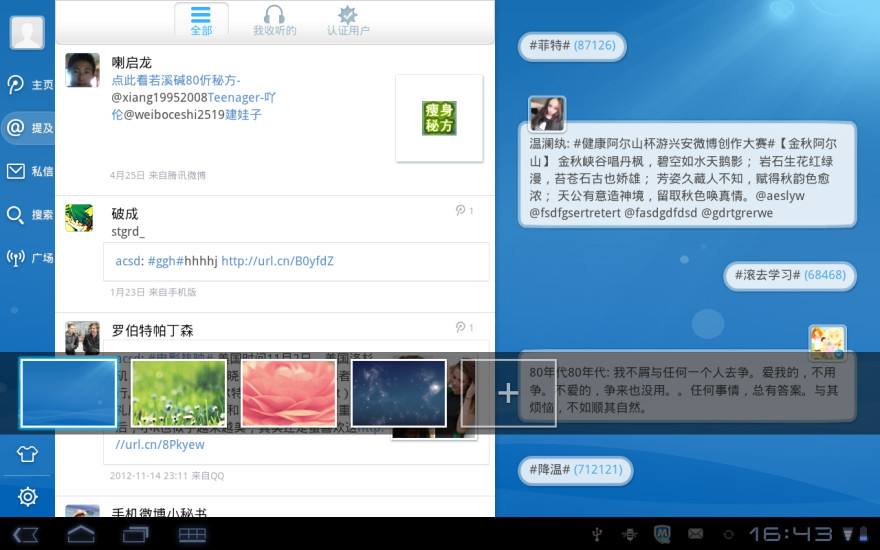The width and height of the screenshot is (880, 550).
Task: Select the blue wallpaper theme thumbnail
Action: pyautogui.click(x=69, y=393)
